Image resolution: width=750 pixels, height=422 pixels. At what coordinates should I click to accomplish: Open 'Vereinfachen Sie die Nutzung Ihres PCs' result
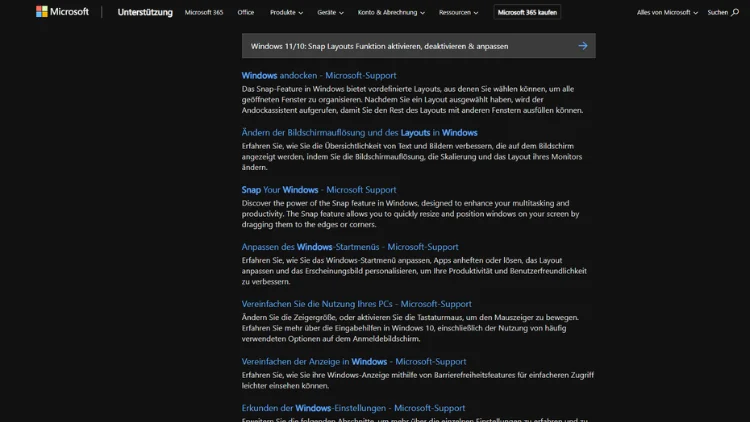(356, 304)
